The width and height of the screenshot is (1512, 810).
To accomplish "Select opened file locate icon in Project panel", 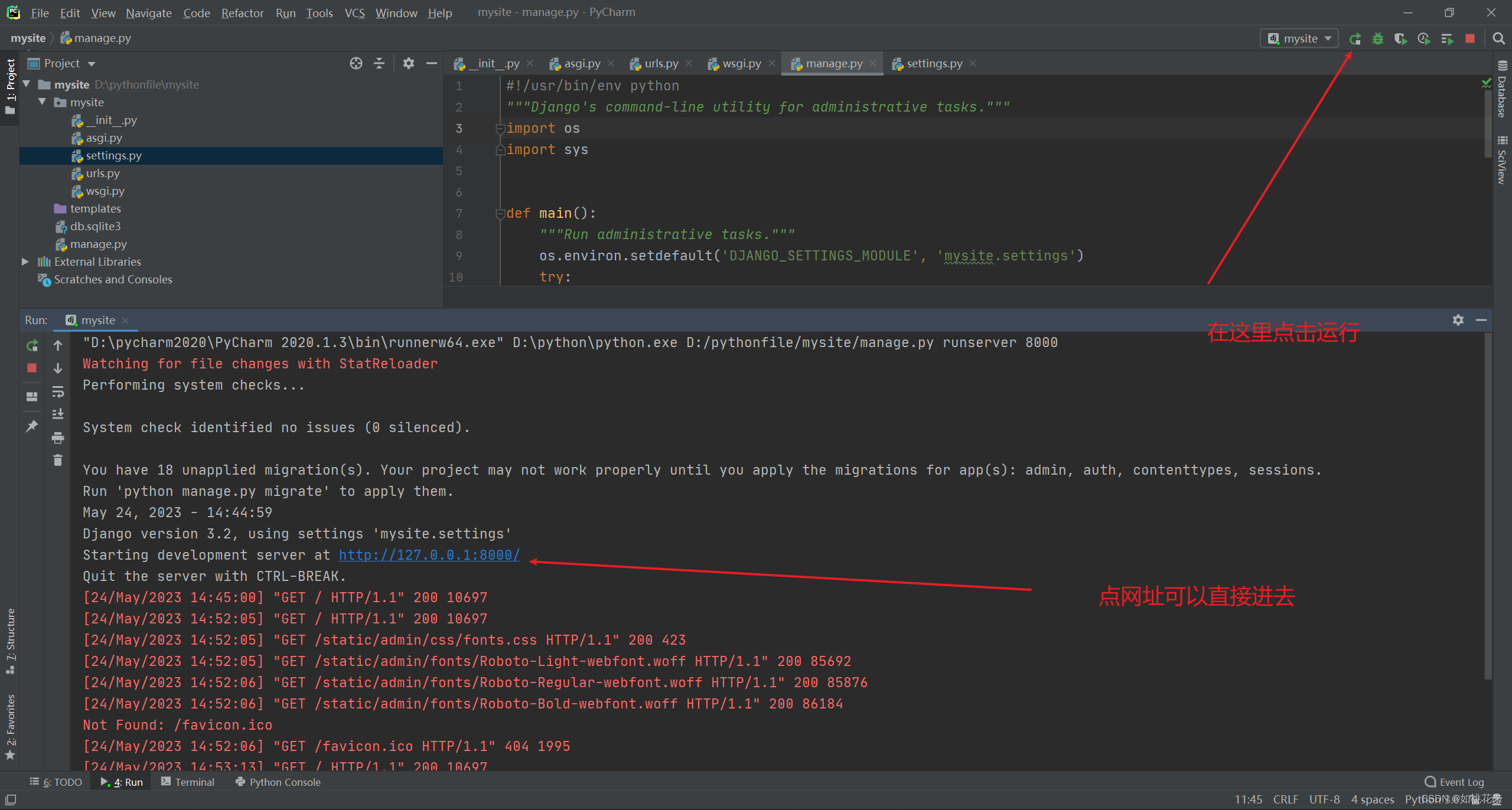I will coord(356,63).
